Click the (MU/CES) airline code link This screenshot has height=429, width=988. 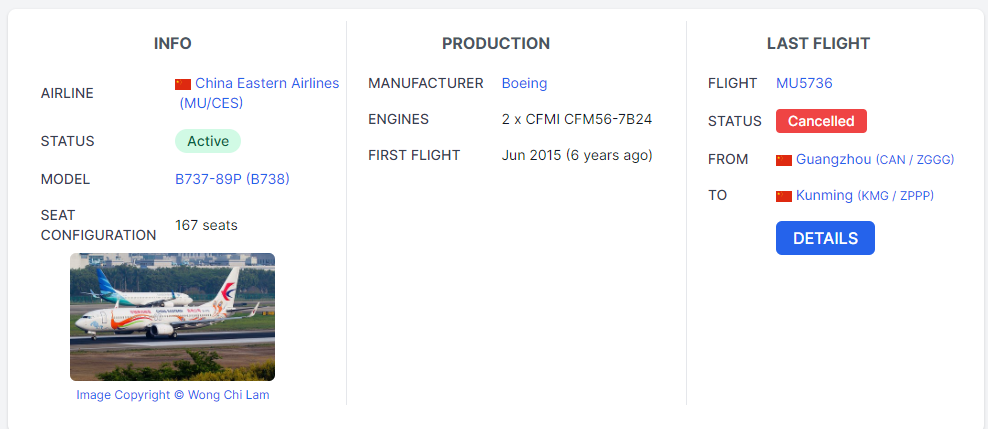coord(211,103)
